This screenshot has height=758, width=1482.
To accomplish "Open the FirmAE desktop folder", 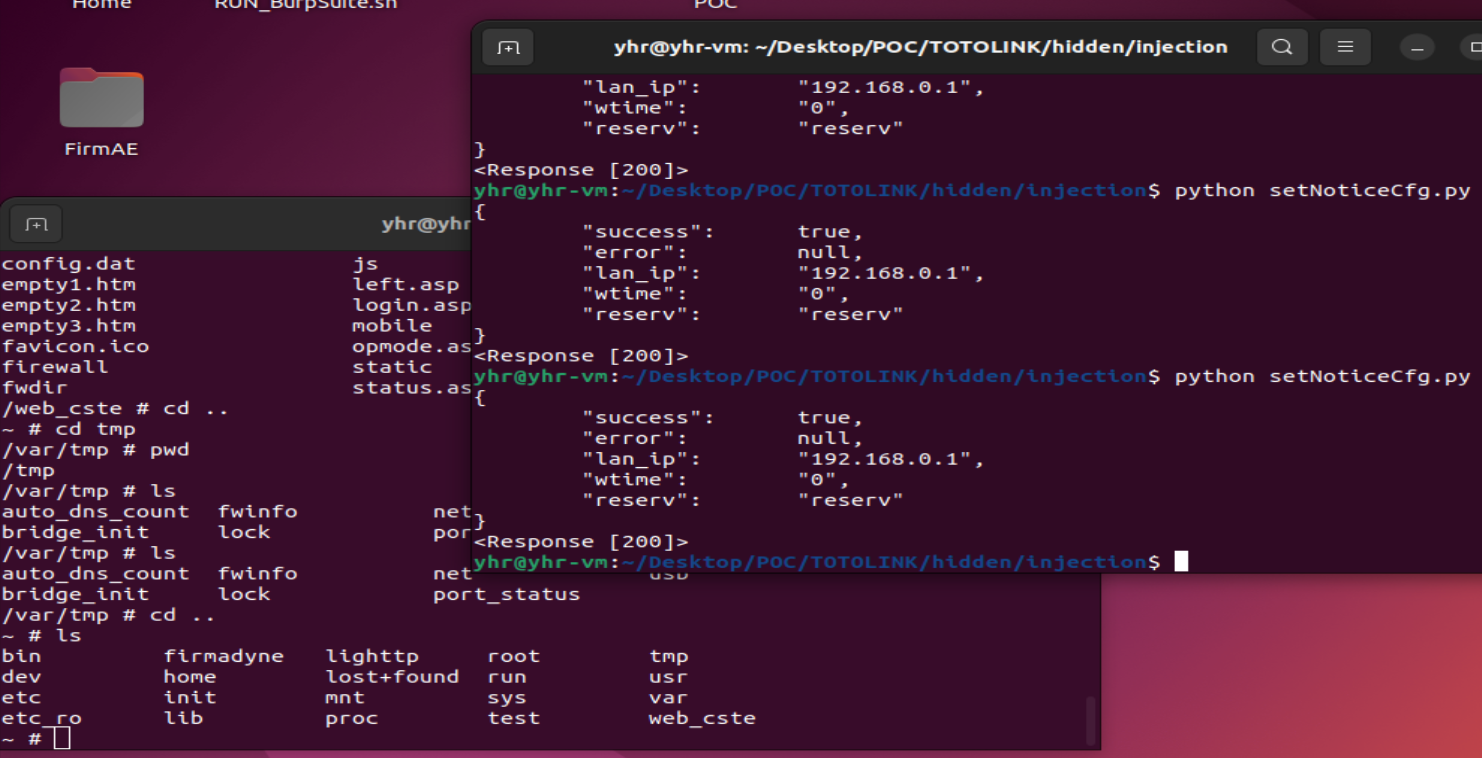I will point(101,97).
